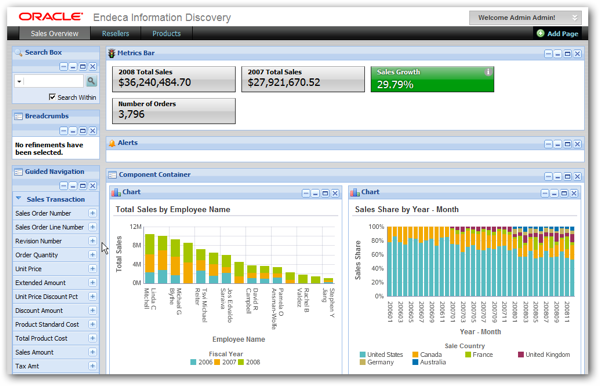The width and height of the screenshot is (600, 386).
Task: Click plus icon next to Discount Amount
Action: pyautogui.click(x=92, y=310)
